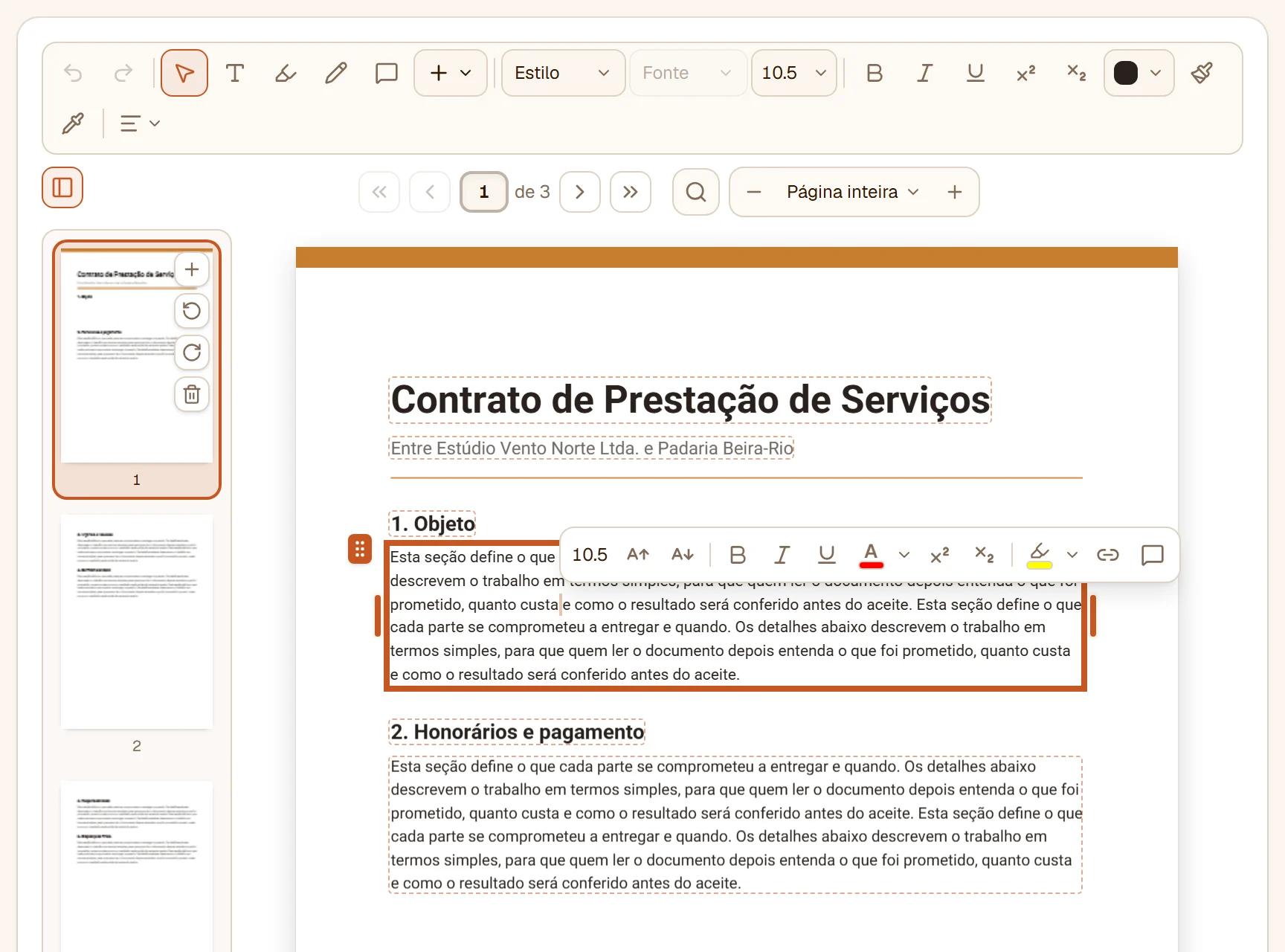
Task: Select the eyedropper tool
Action: tap(73, 123)
